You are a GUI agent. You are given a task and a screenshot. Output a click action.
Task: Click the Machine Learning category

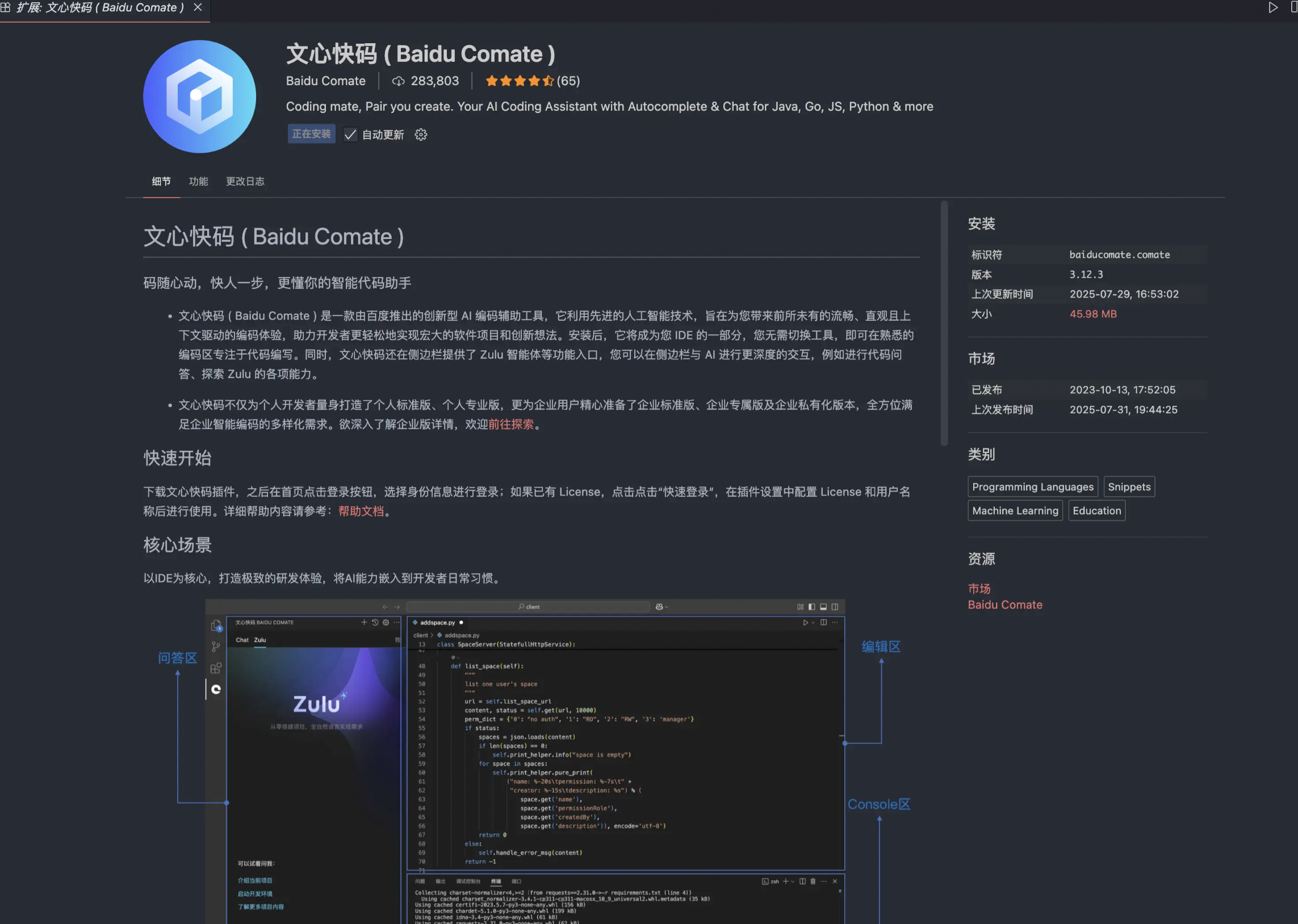pyautogui.click(x=1015, y=510)
